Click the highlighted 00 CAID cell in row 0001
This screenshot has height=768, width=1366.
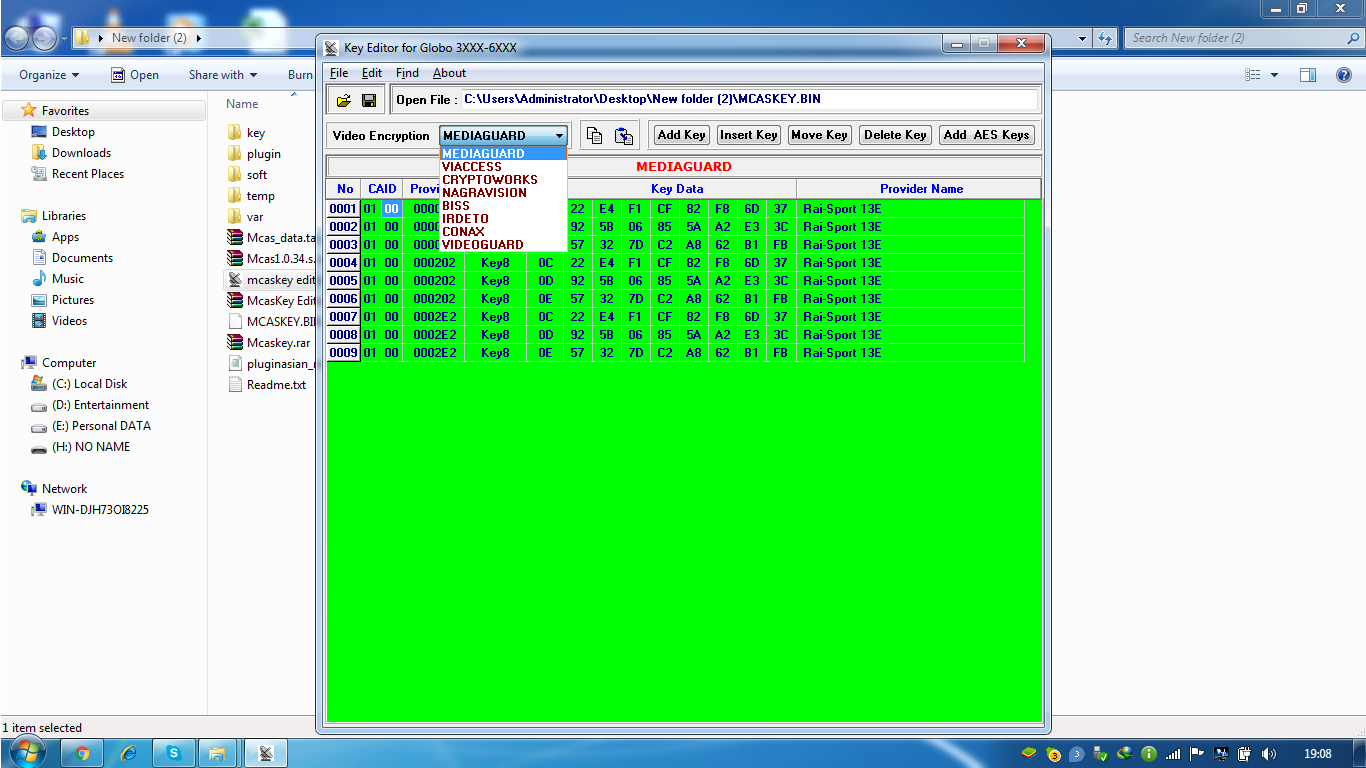(x=391, y=209)
